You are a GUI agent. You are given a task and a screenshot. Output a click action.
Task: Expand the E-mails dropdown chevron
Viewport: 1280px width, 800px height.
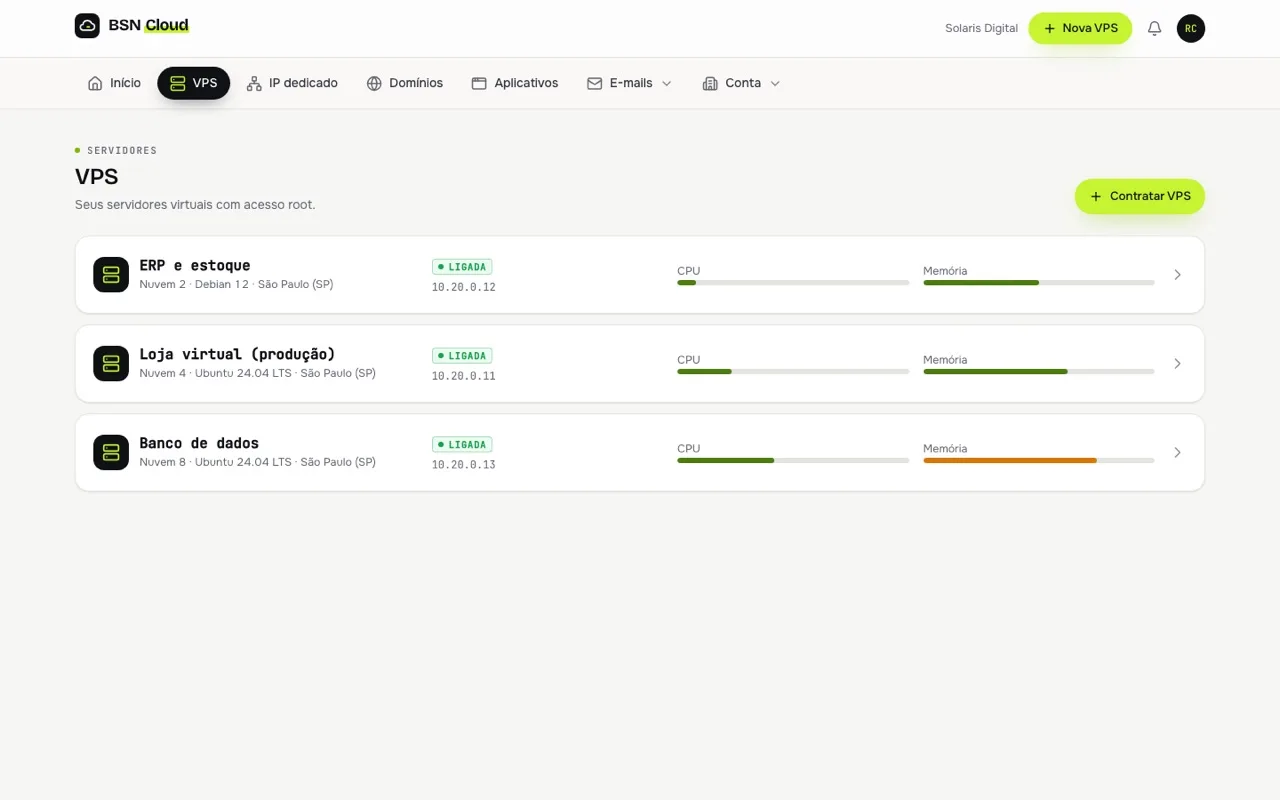click(667, 83)
